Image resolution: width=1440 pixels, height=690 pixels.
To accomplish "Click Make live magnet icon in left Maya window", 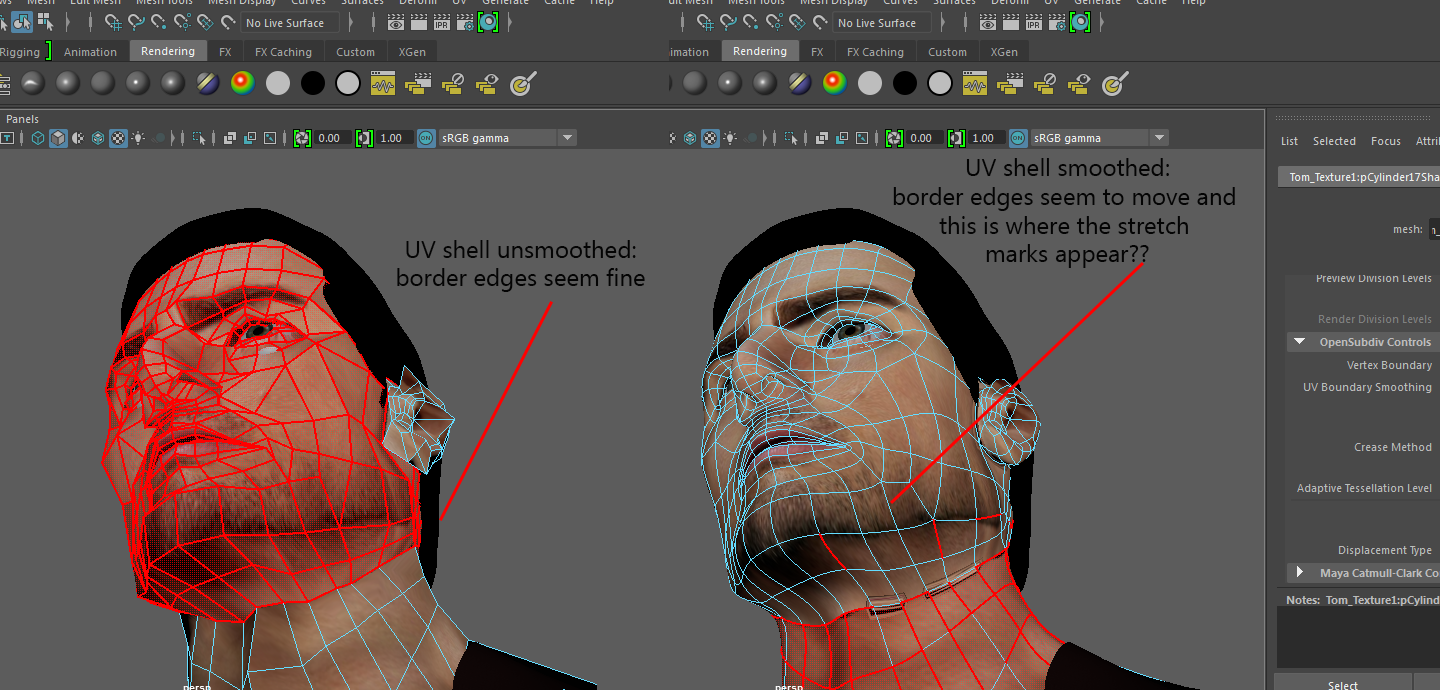I will tap(228, 21).
